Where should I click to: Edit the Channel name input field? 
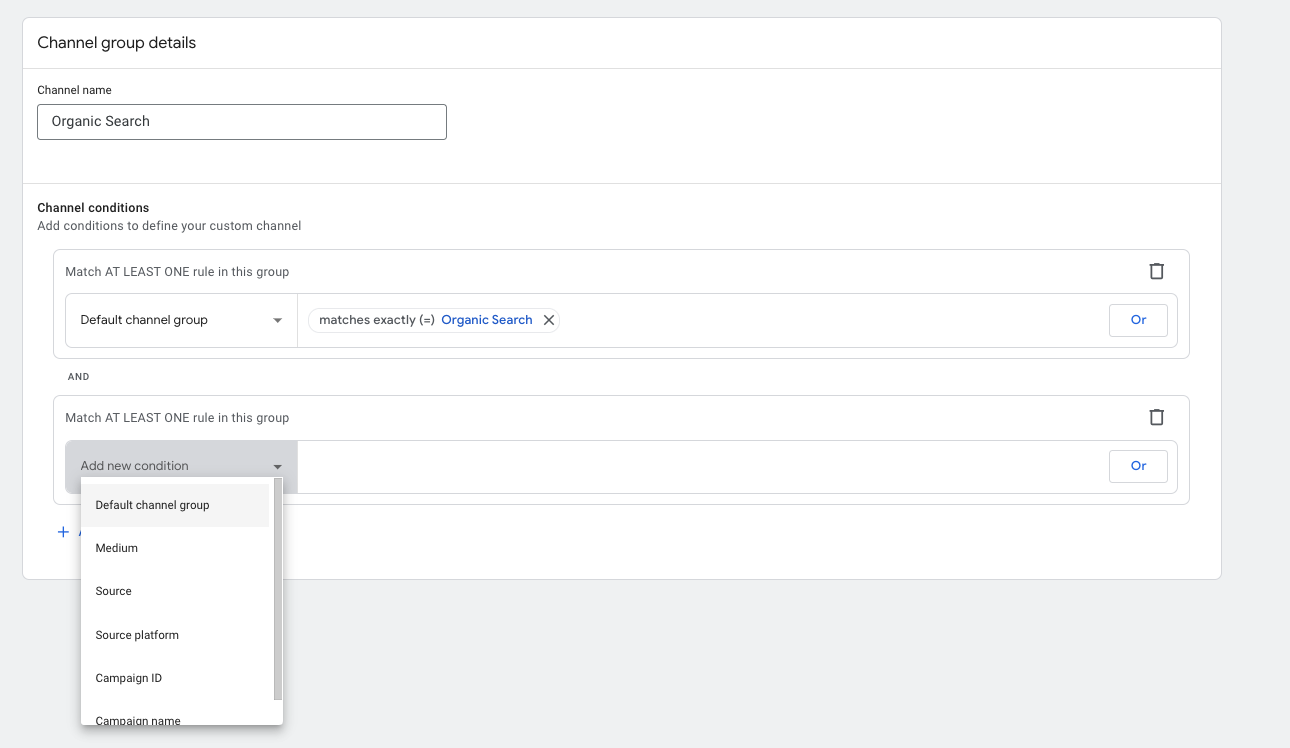pos(242,122)
